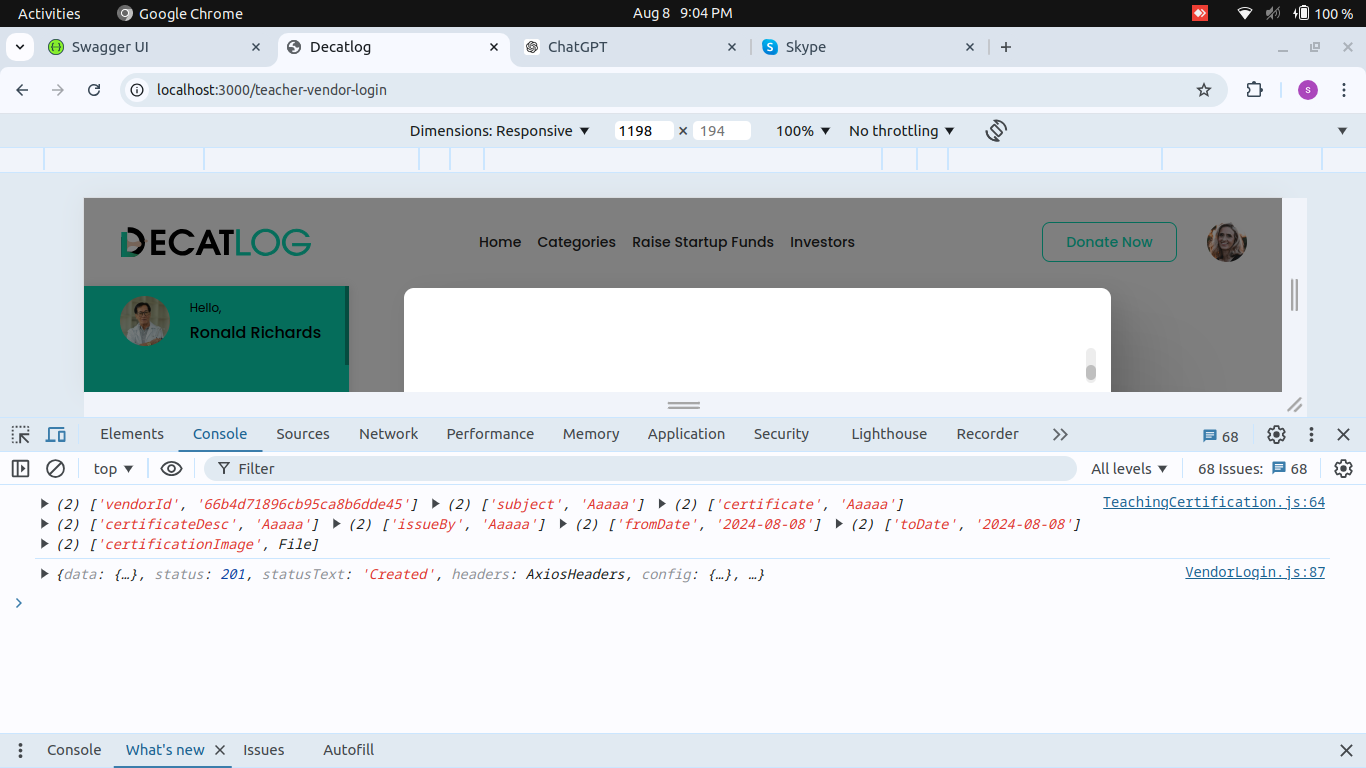Clear the console with the clear icon
The width and height of the screenshot is (1366, 768).
point(56,468)
